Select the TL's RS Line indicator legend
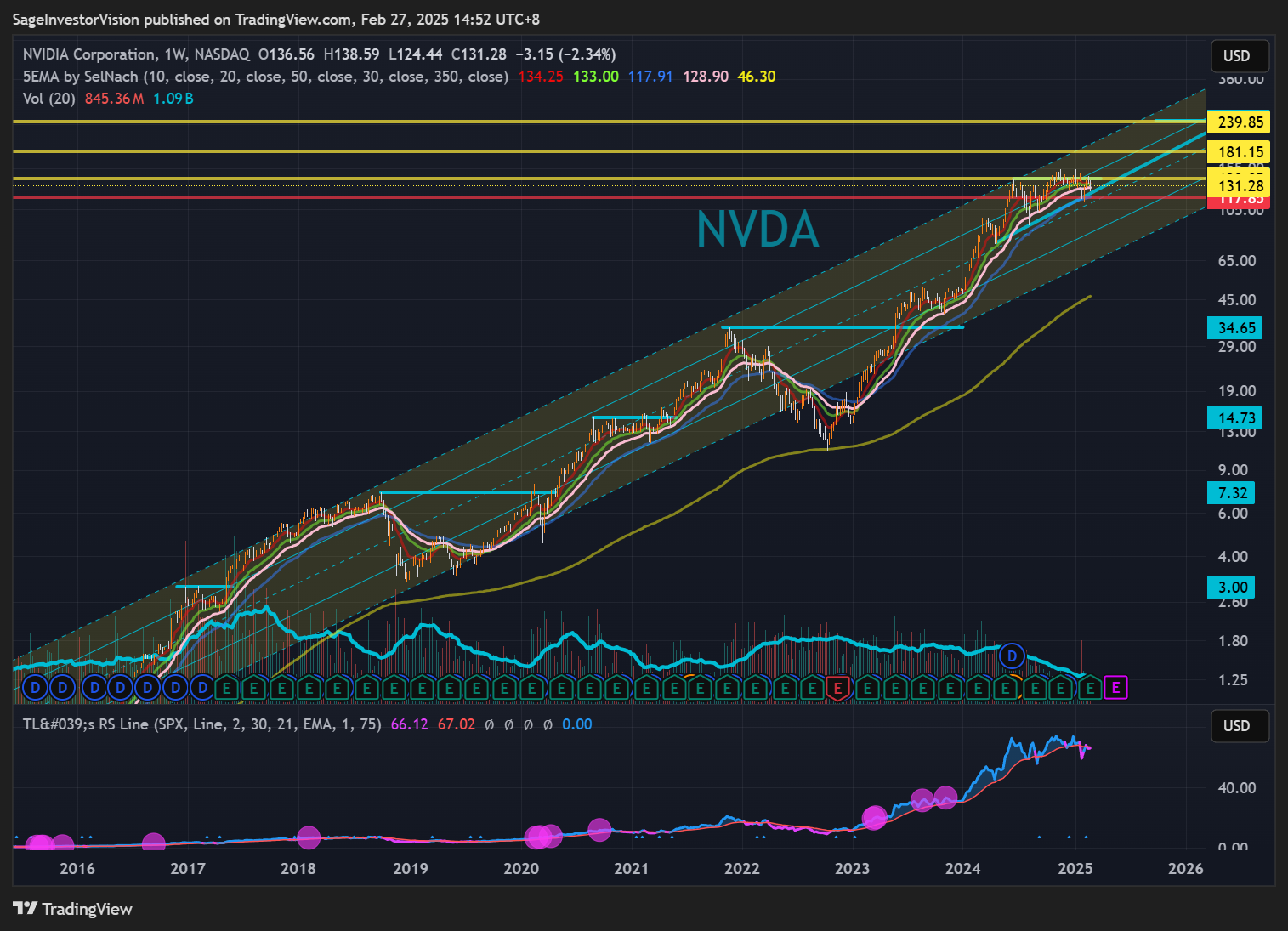The width and height of the screenshot is (1288, 931). [201, 724]
